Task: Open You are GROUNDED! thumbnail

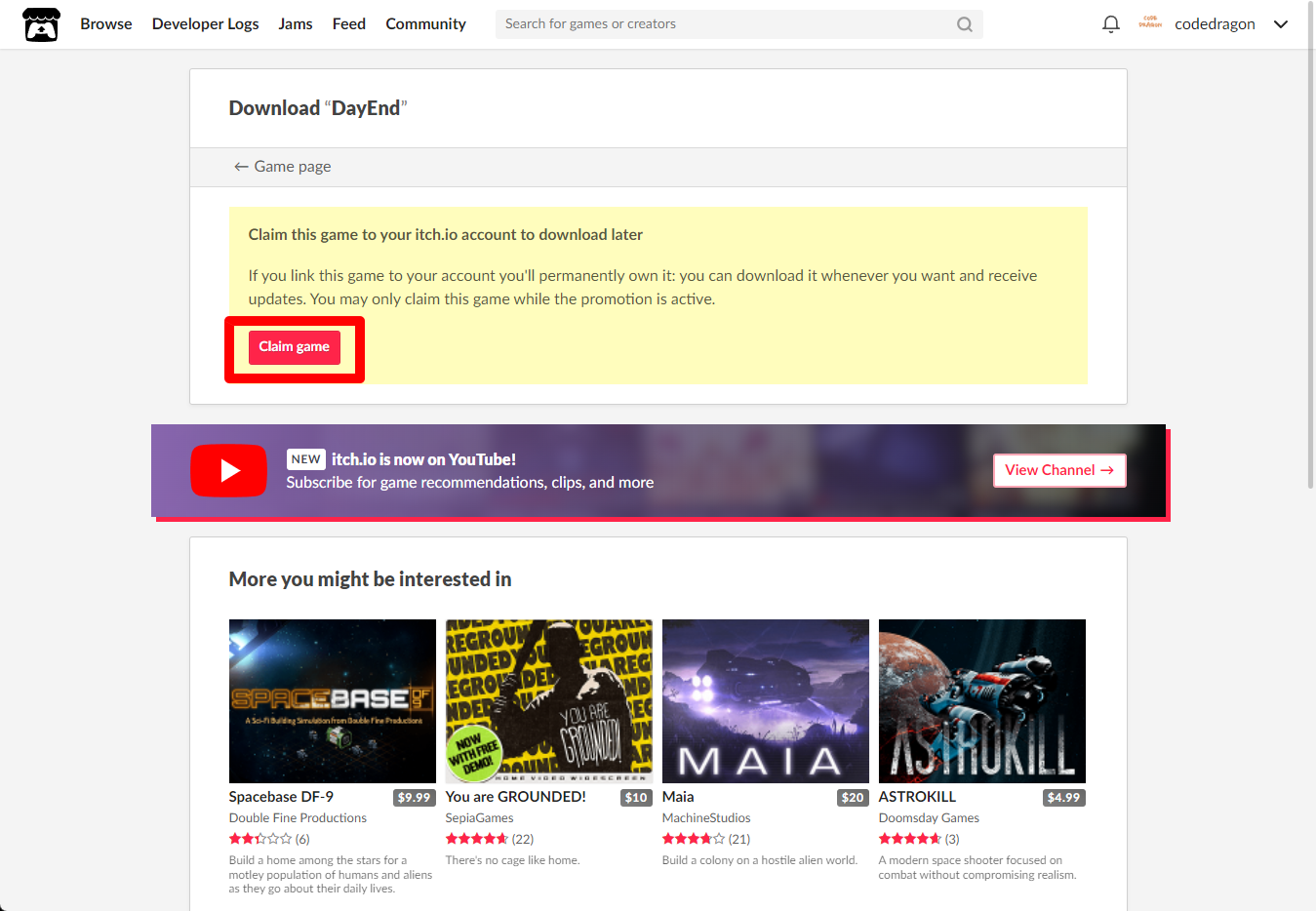Action: [x=549, y=701]
